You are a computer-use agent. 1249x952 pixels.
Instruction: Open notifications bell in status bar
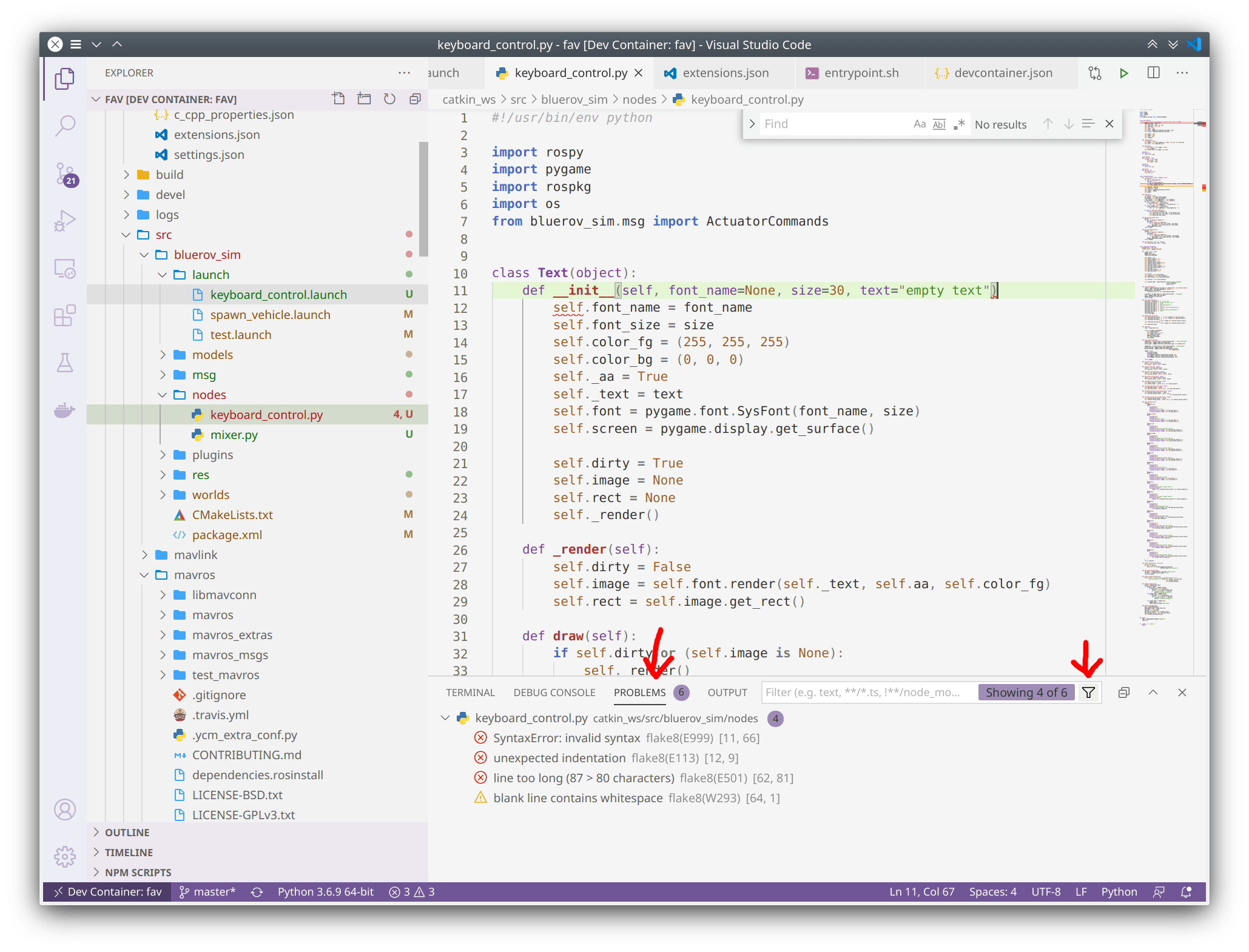(1186, 891)
